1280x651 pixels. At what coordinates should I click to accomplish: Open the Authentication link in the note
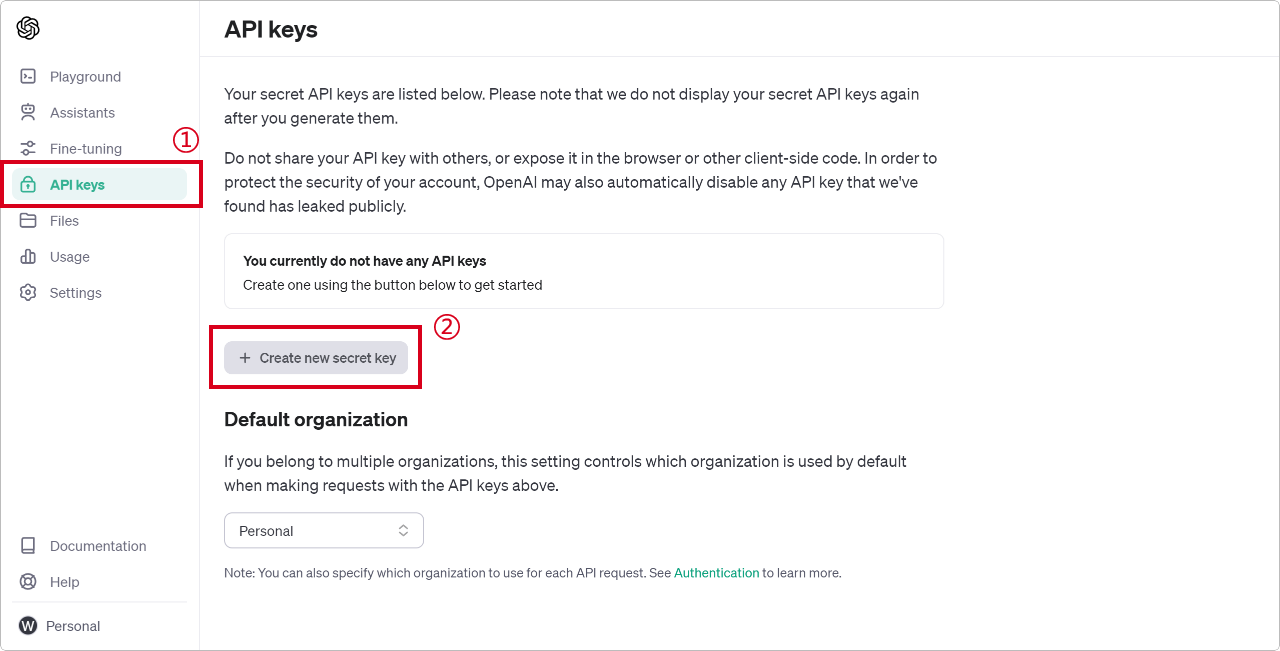tap(716, 572)
